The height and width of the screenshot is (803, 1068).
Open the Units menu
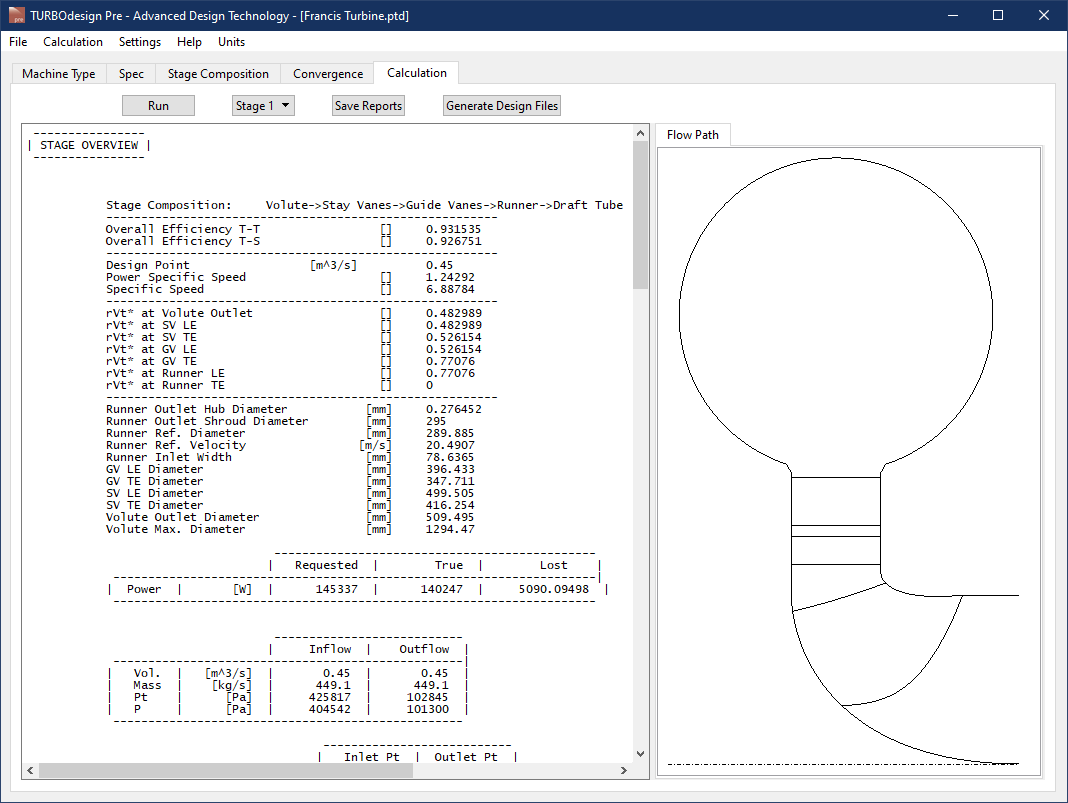tap(231, 42)
